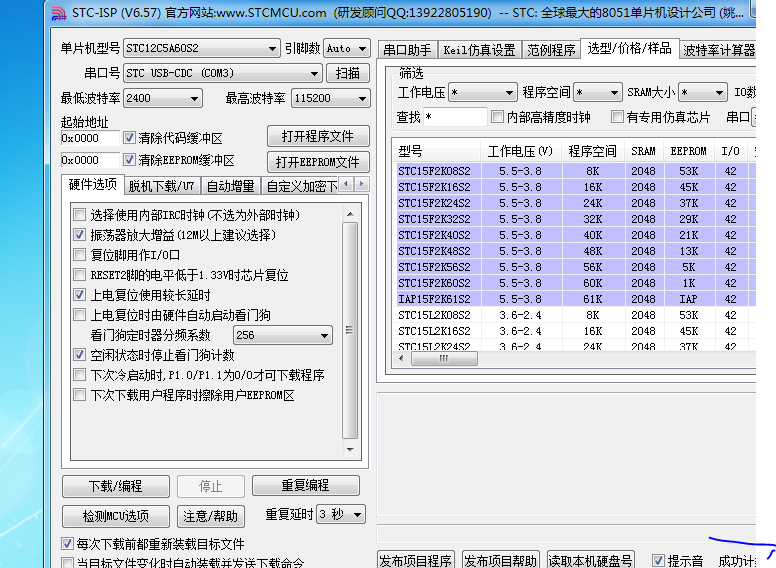Switch to 自动增量 tab
The height and width of the screenshot is (568, 776).
tap(230, 186)
